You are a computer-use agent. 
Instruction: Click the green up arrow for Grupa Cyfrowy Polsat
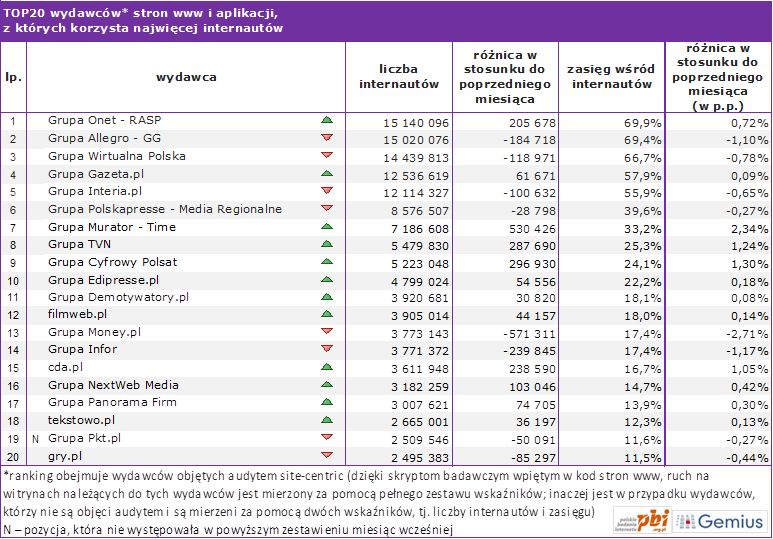point(327,262)
